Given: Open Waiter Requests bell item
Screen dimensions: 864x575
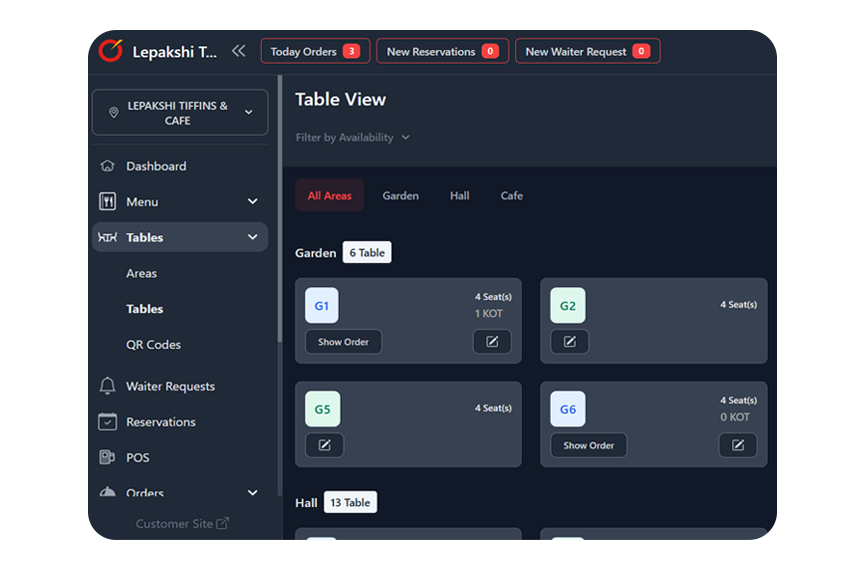Looking at the screenshot, I should click(x=170, y=386).
